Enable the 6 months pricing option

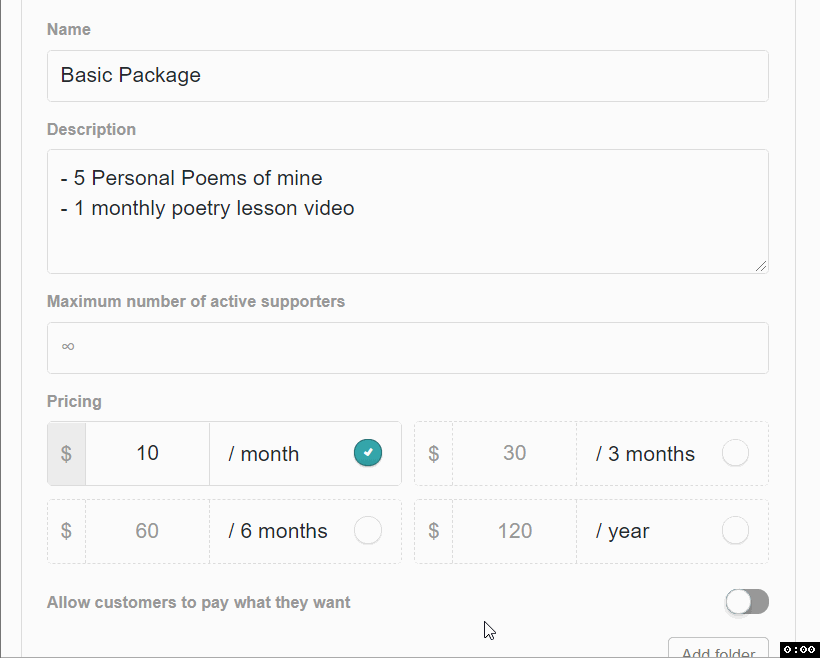368,530
